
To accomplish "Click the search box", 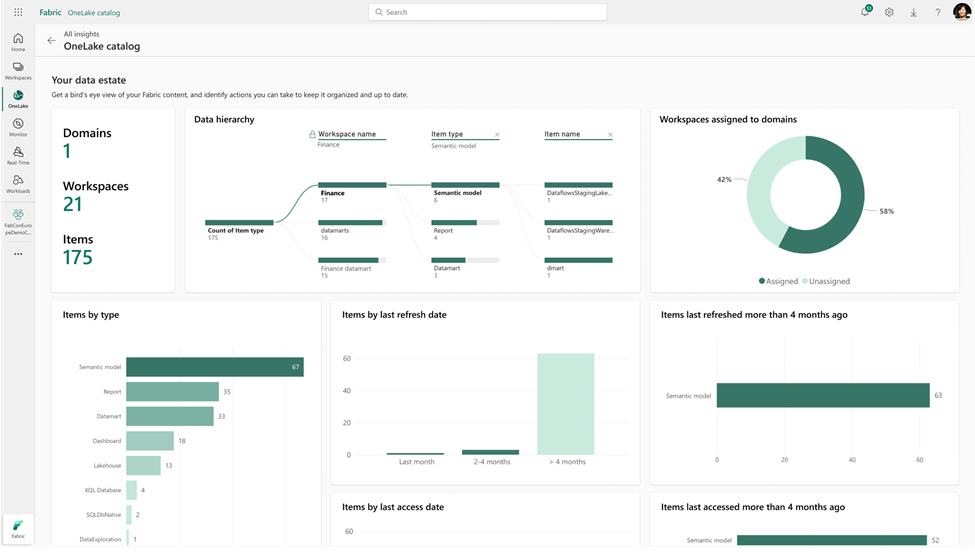I will click(x=488, y=12).
